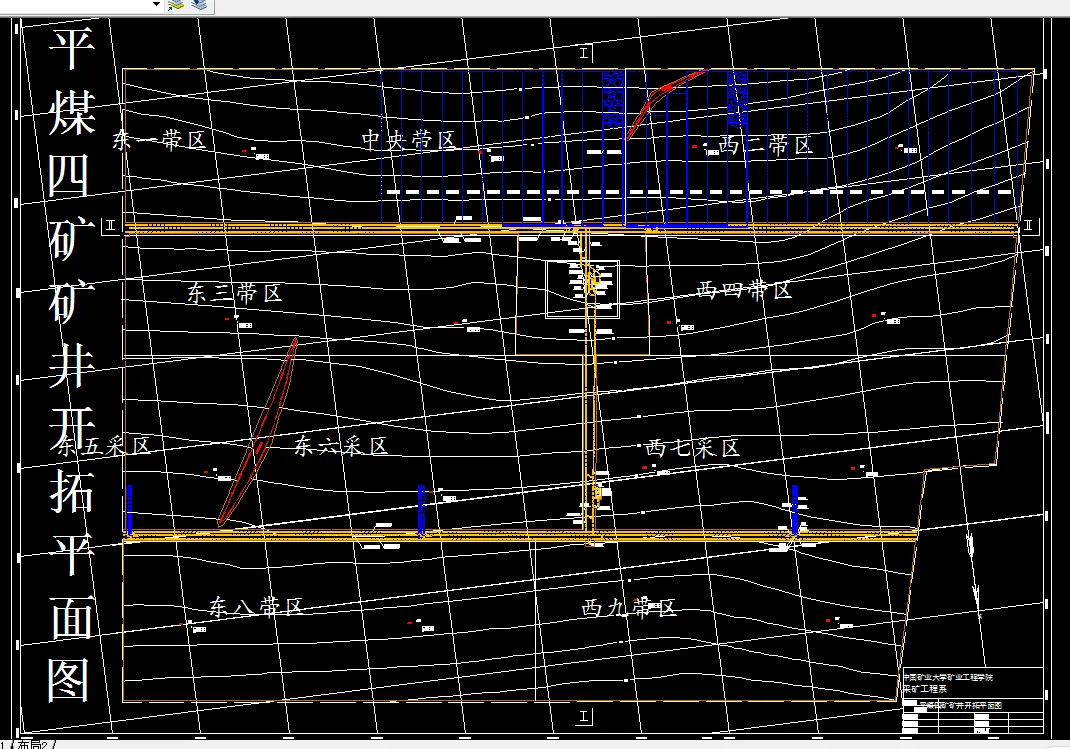
Task: Select the 东八带区 zone label
Action: coord(255,606)
